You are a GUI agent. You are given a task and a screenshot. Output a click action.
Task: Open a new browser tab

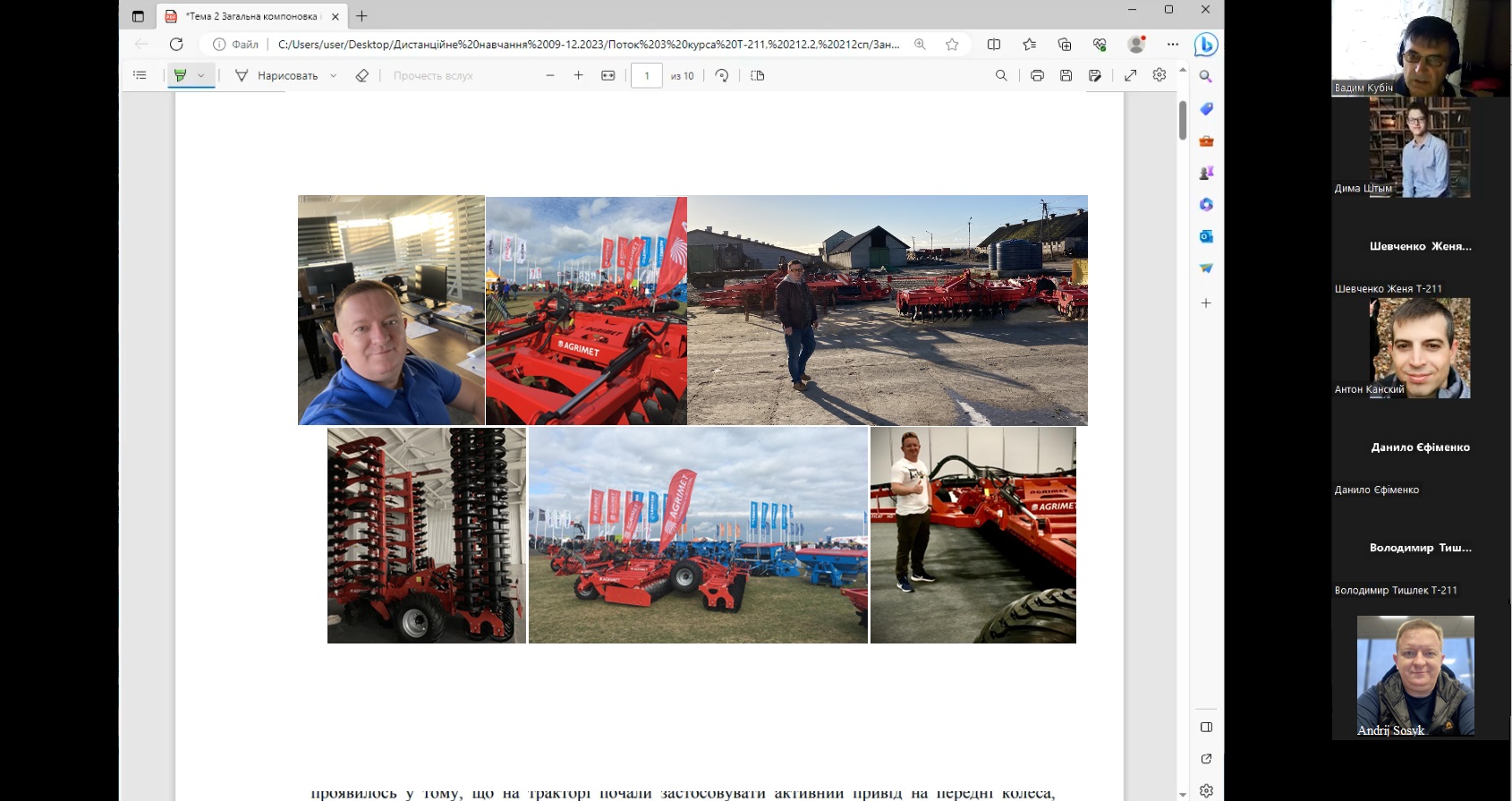point(361,16)
